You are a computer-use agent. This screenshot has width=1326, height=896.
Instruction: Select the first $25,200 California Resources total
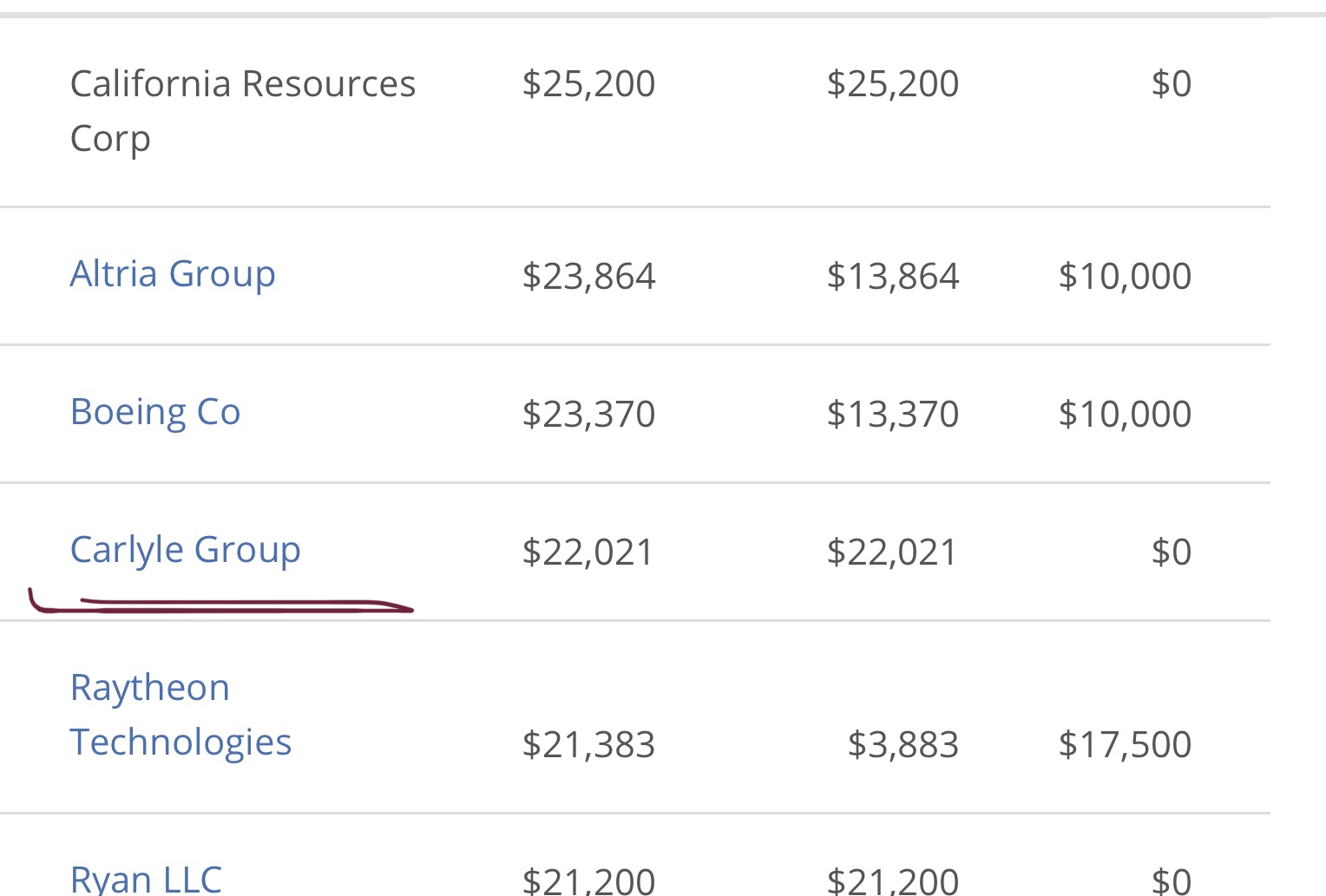coord(588,84)
